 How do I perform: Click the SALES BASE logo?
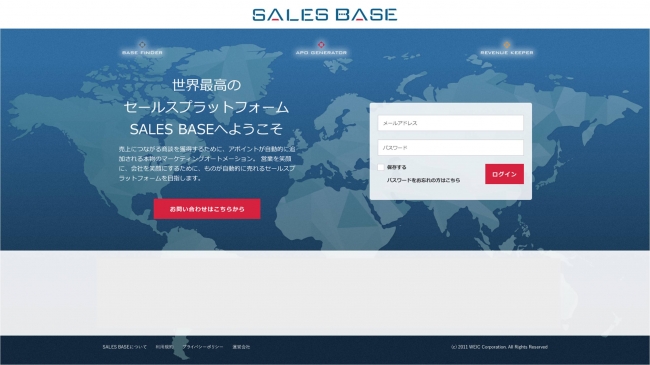325,15
